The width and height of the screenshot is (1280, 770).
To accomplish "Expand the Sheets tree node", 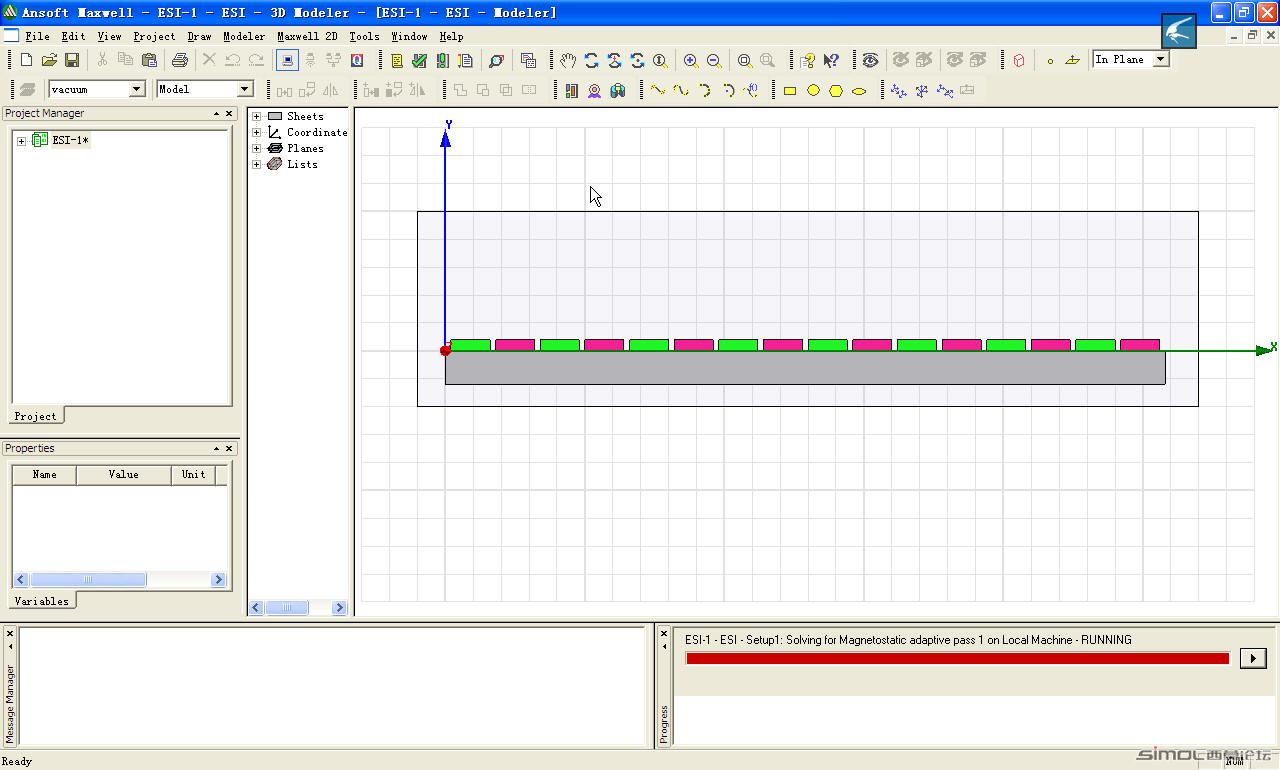I will (257, 116).
